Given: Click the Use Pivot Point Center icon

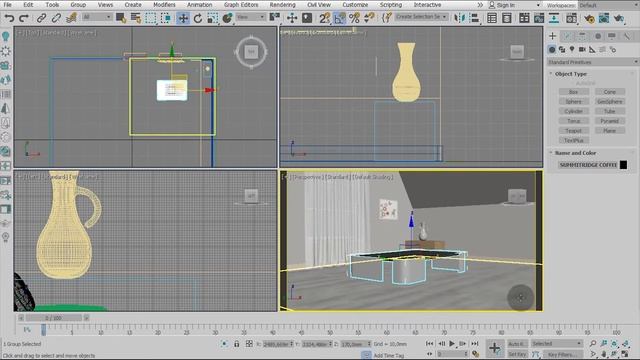Looking at the screenshot, I should click(x=275, y=17).
